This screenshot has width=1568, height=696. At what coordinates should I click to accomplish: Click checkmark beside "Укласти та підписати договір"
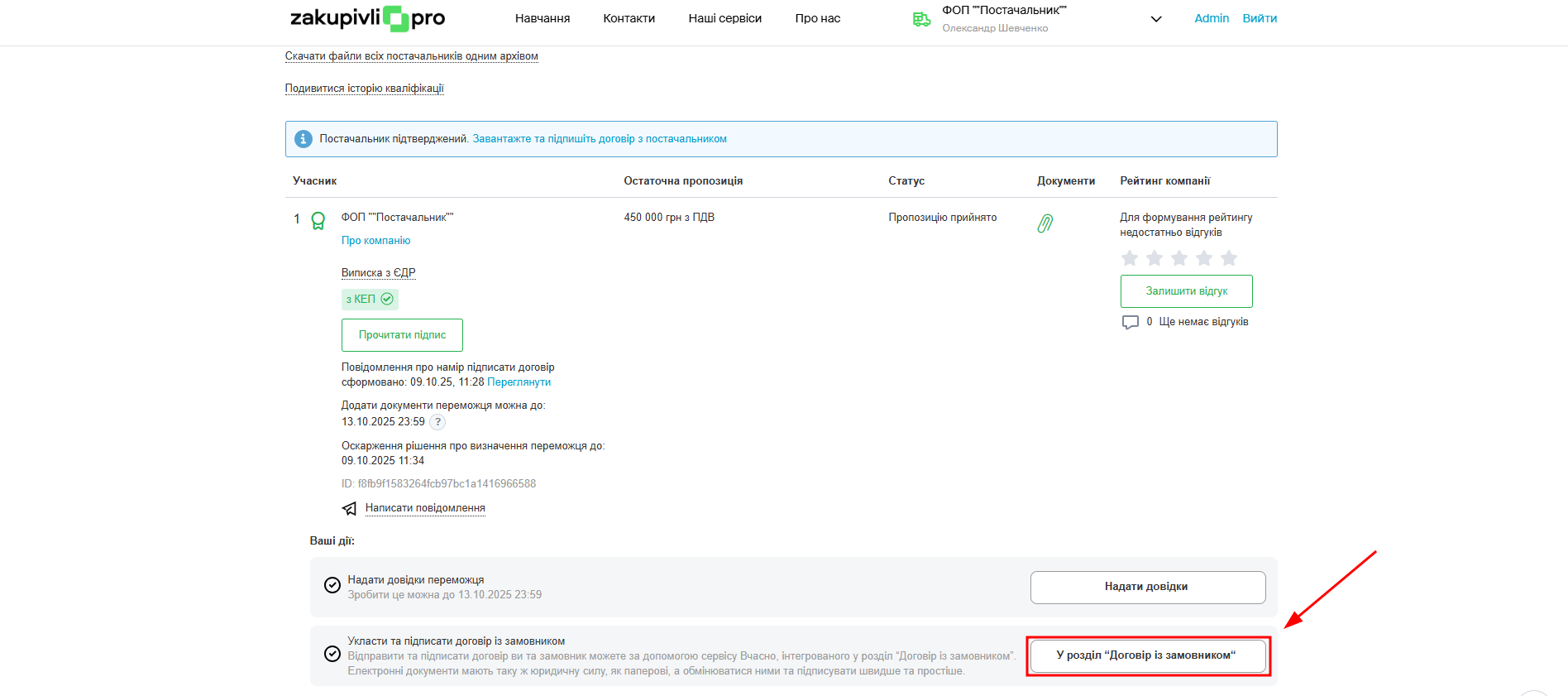(332, 654)
